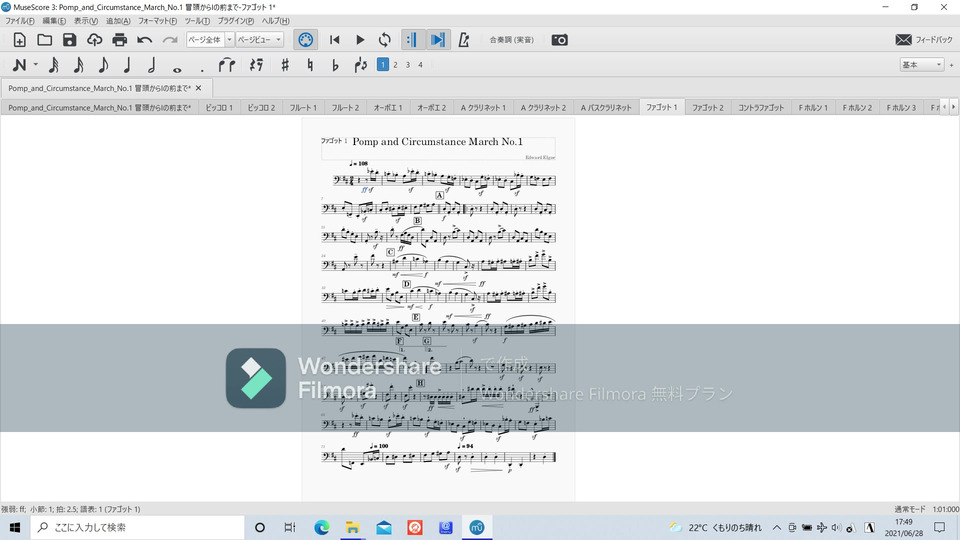This screenshot has width=960, height=540.
Task: Select the 16th note duration
Action: click(78, 65)
